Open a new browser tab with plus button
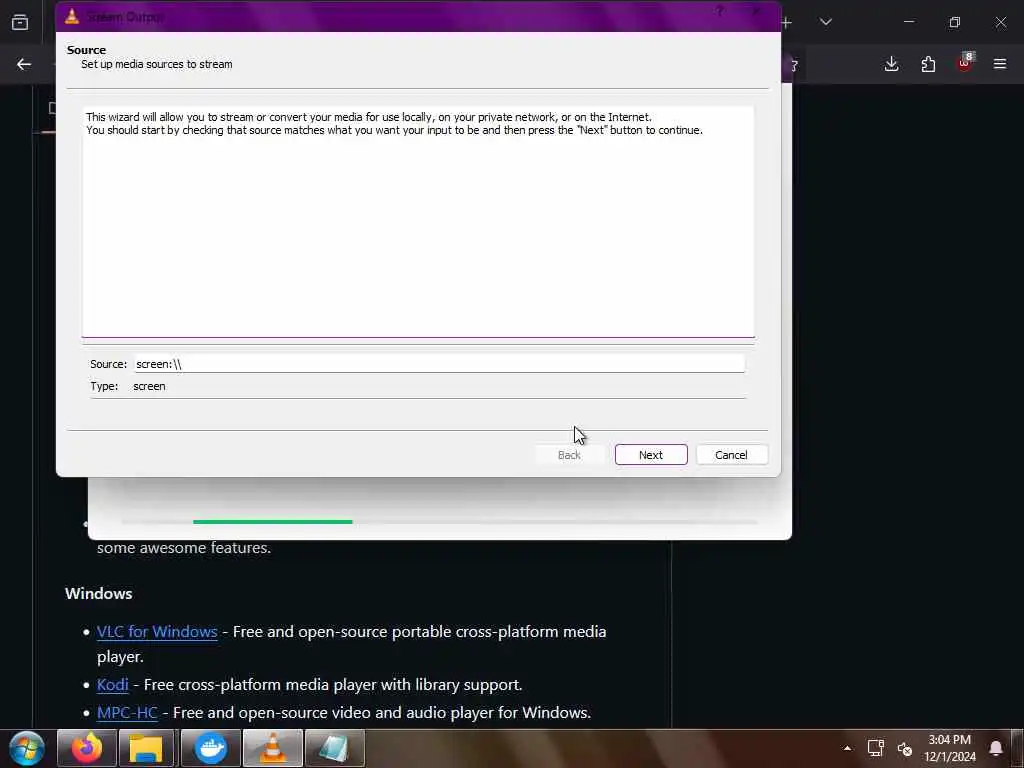The image size is (1024, 768). point(786,23)
